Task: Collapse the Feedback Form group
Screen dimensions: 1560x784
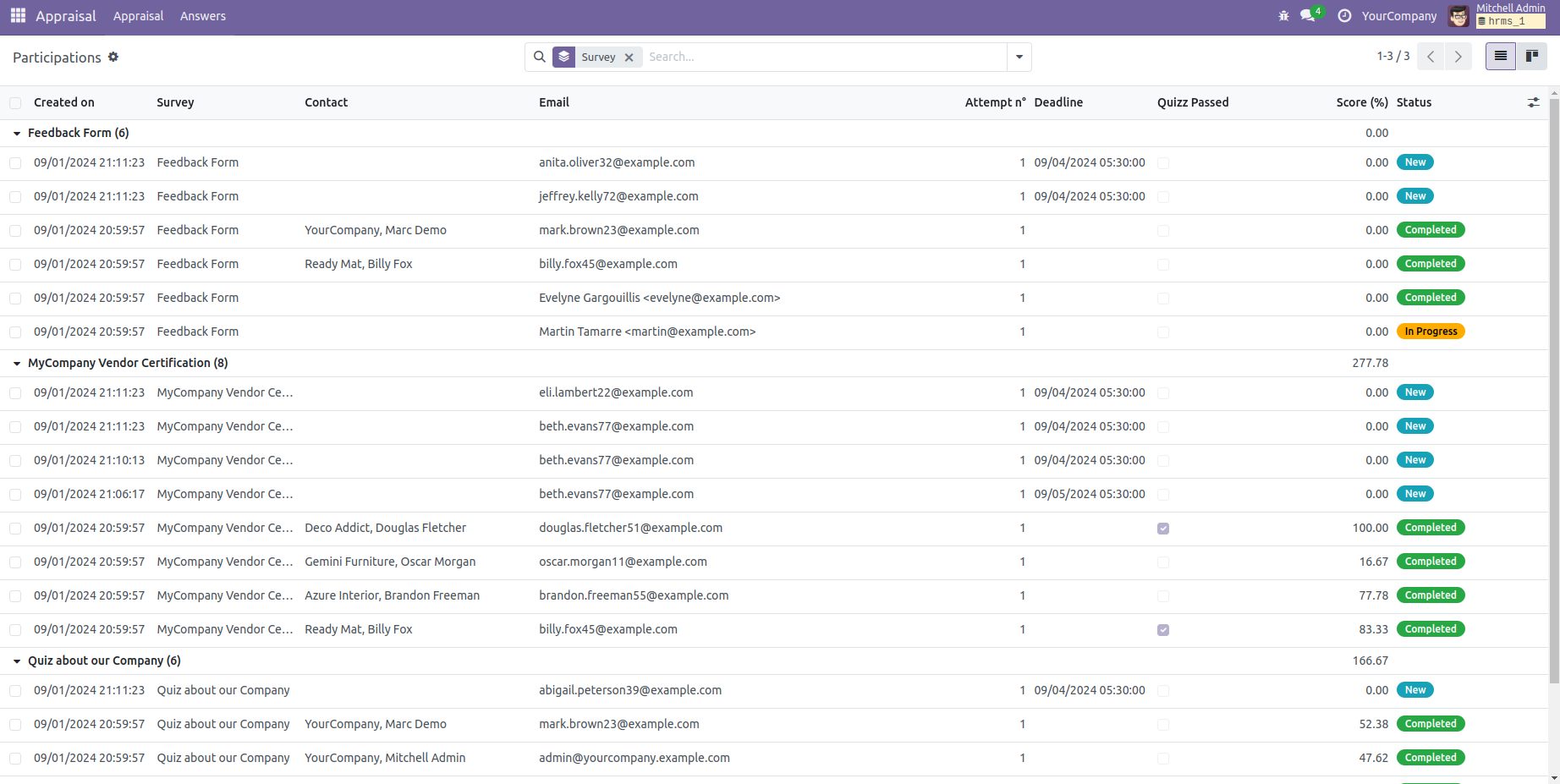Action: coord(17,134)
